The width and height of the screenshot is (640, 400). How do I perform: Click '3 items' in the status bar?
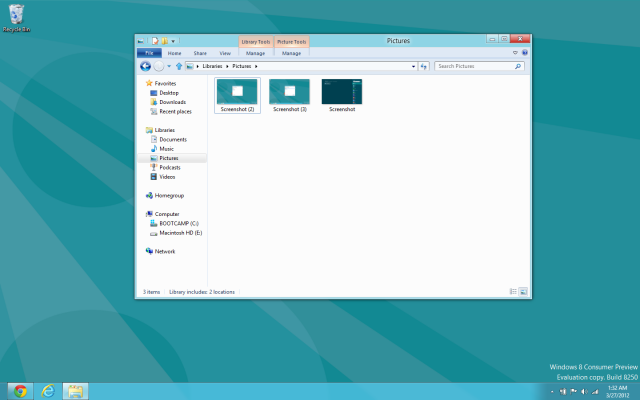click(151, 292)
